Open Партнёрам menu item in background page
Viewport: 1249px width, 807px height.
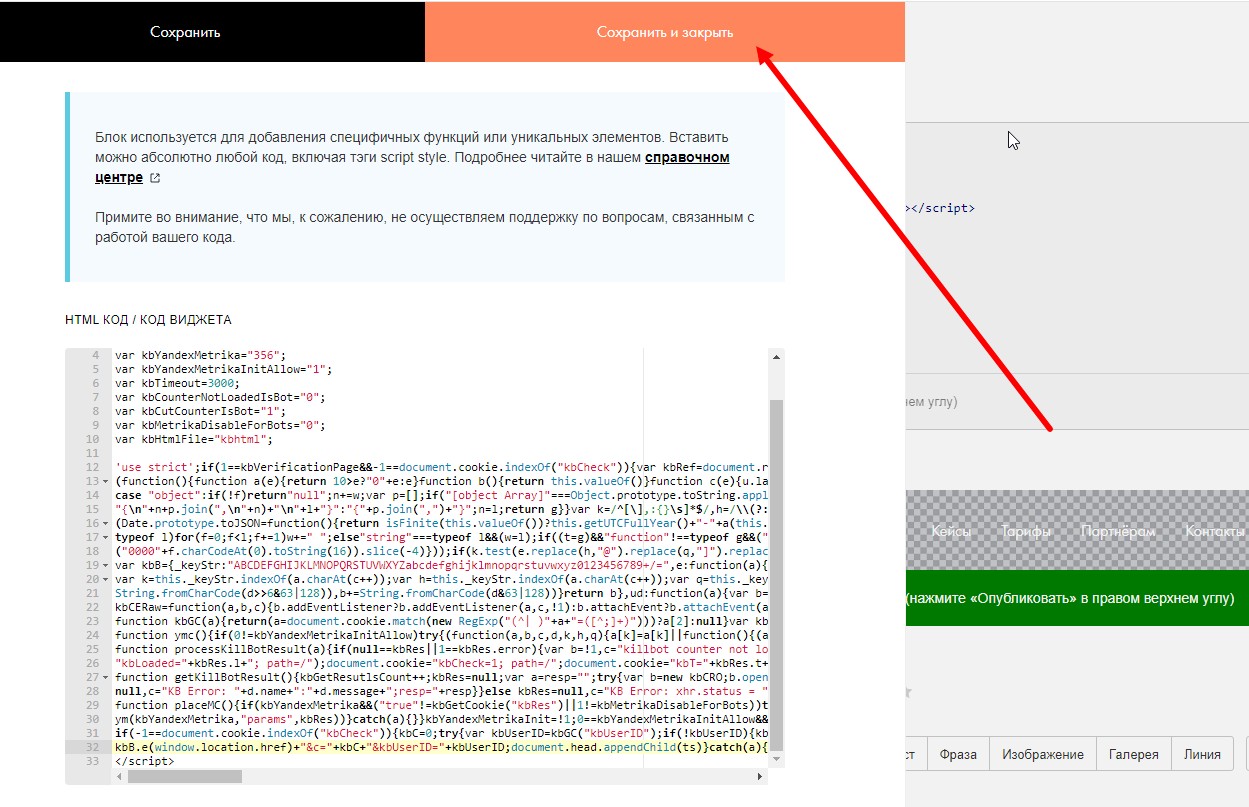click(1118, 532)
